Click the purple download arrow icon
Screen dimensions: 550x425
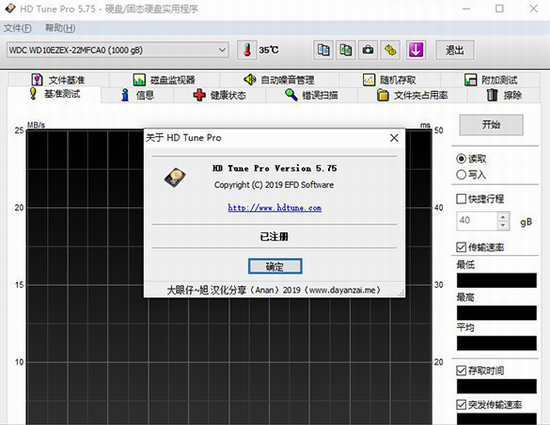coord(416,50)
